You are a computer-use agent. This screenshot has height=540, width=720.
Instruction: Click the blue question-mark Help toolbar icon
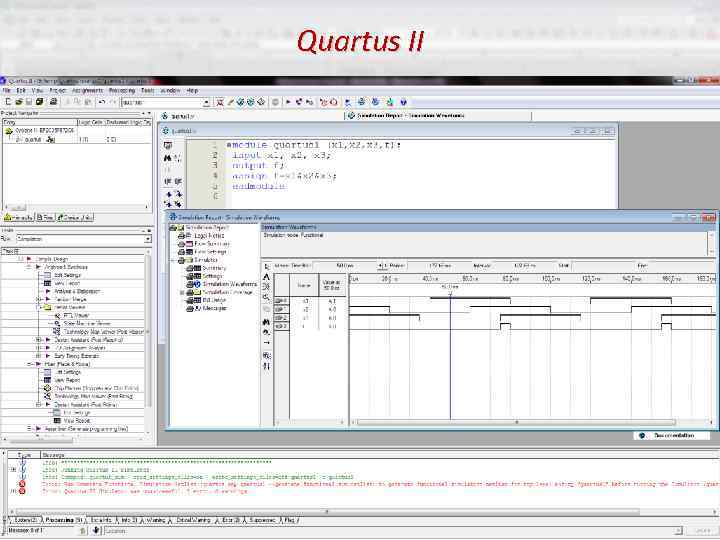[403, 102]
